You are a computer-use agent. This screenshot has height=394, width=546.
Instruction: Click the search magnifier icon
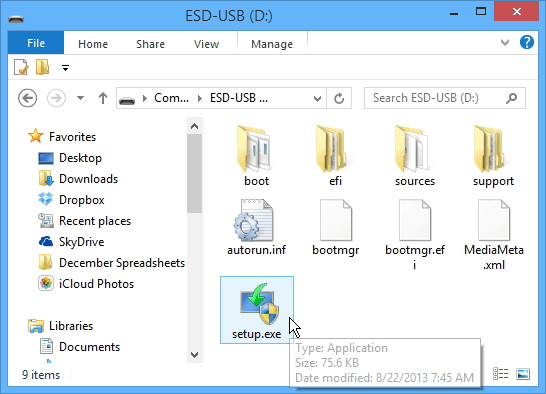click(511, 99)
